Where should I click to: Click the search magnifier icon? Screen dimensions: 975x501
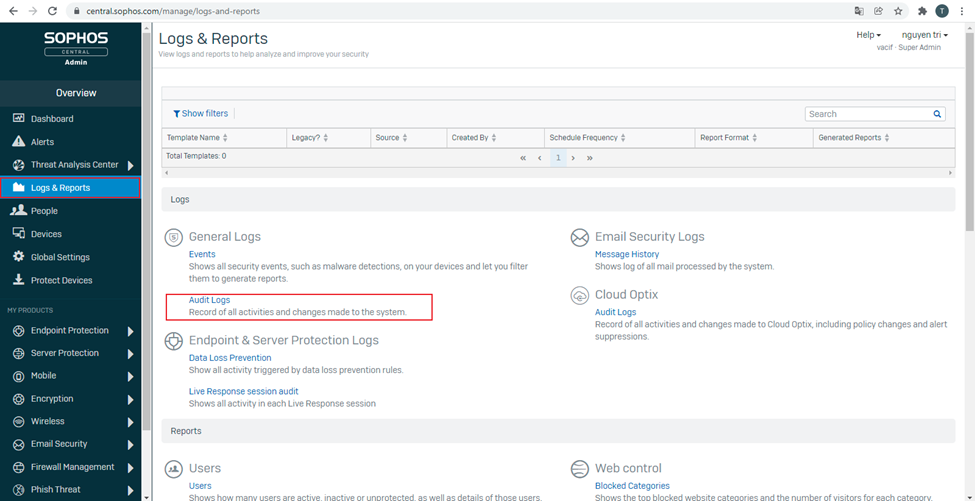point(937,114)
